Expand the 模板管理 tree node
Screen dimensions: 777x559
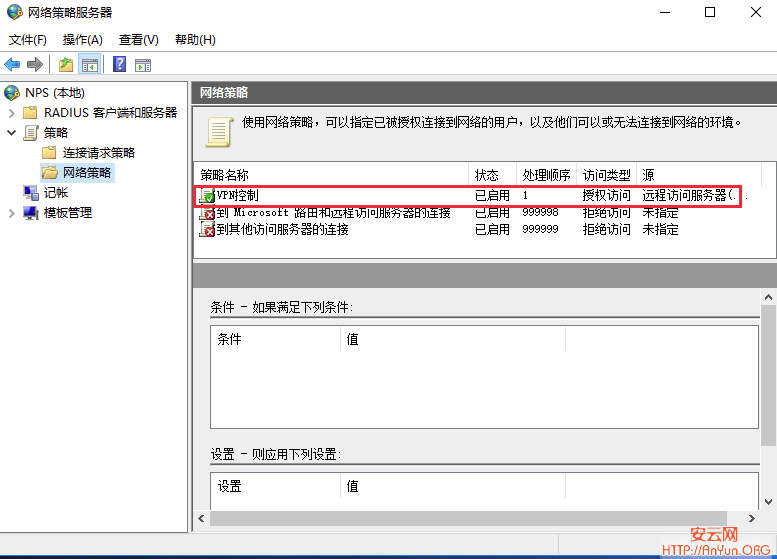point(11,212)
